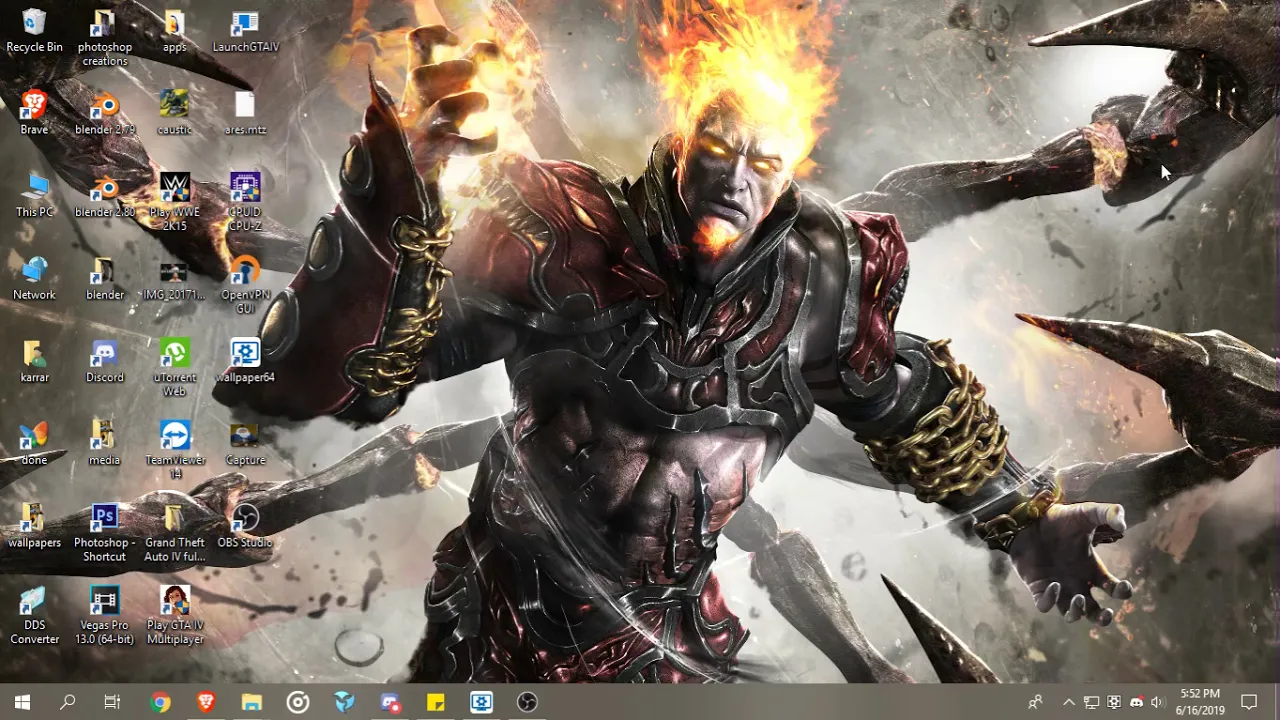
Task: Launch Brave from the taskbar
Action: pyautogui.click(x=206, y=702)
